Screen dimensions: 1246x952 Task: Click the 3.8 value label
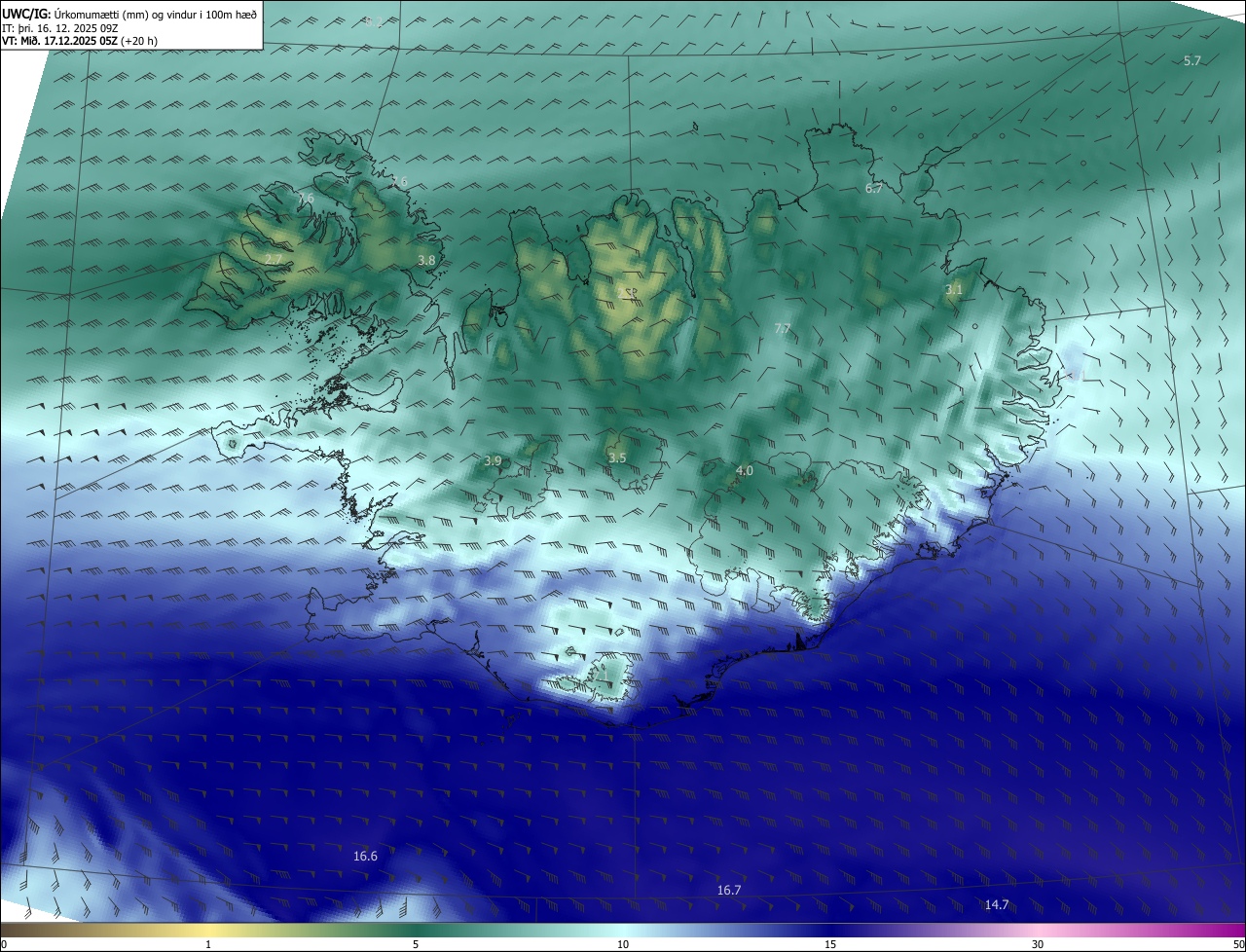coord(426,260)
